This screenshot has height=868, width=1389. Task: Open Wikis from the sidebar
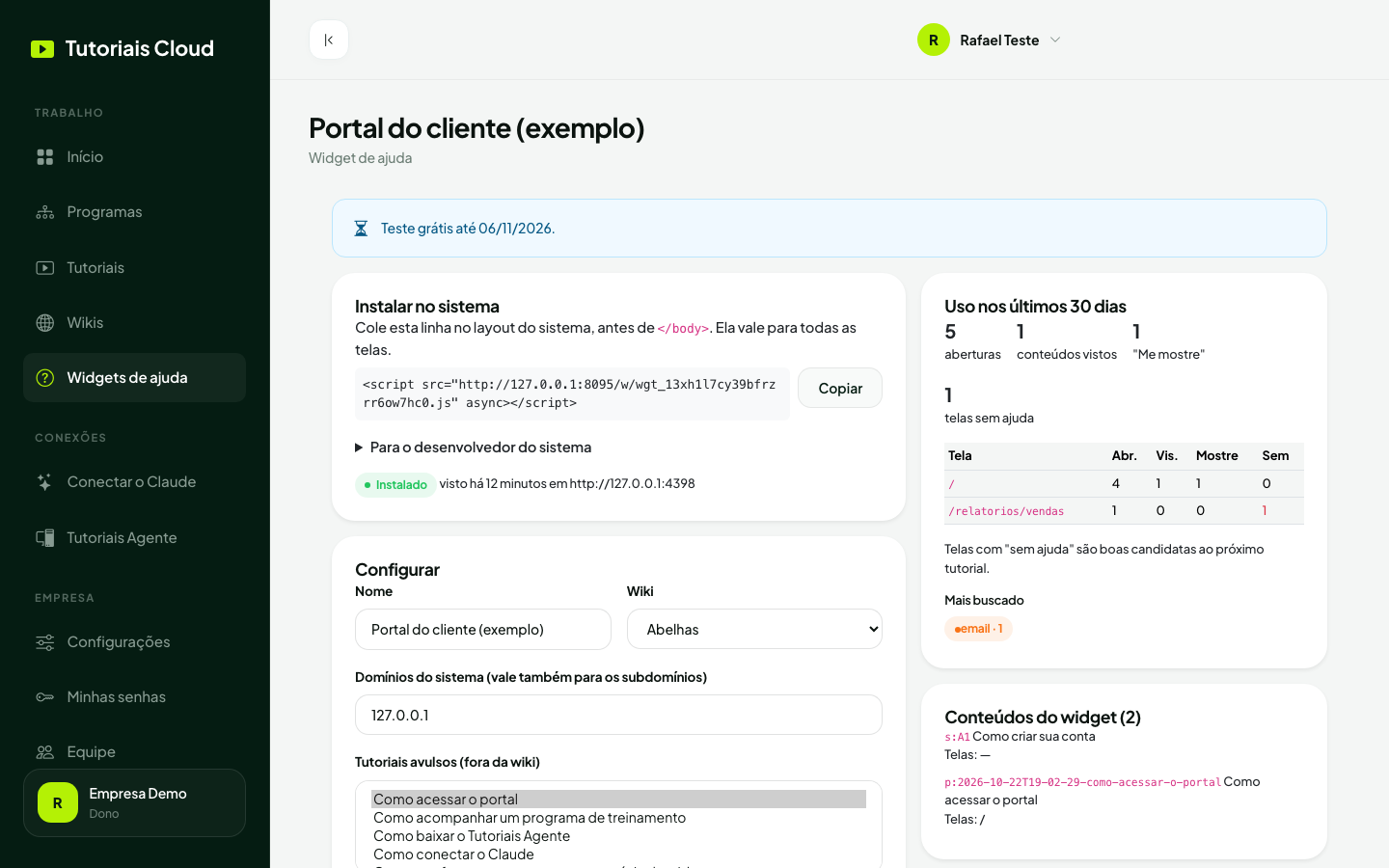point(134,323)
